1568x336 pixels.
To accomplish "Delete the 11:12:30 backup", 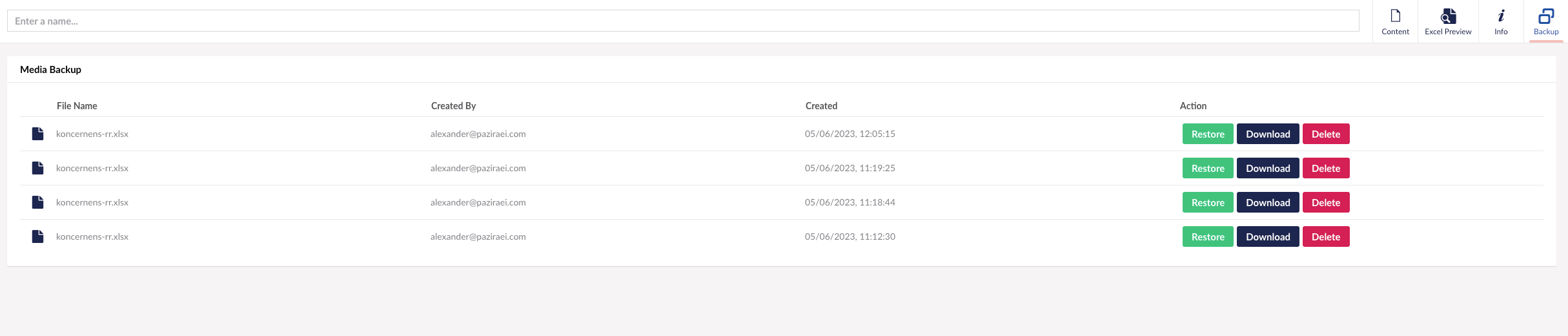I will [x=1326, y=236].
